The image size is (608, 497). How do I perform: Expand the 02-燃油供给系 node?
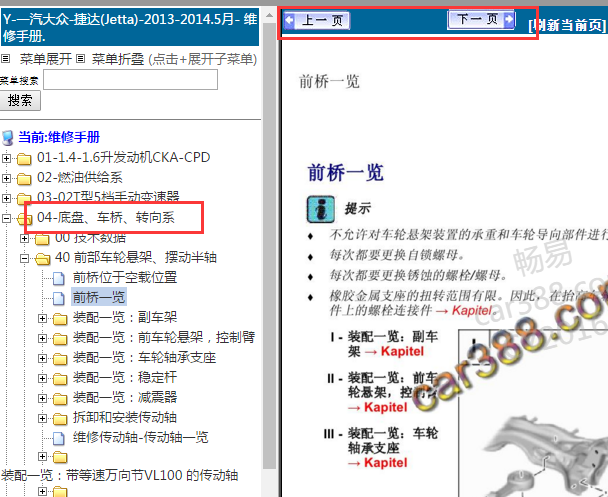click(x=6, y=178)
